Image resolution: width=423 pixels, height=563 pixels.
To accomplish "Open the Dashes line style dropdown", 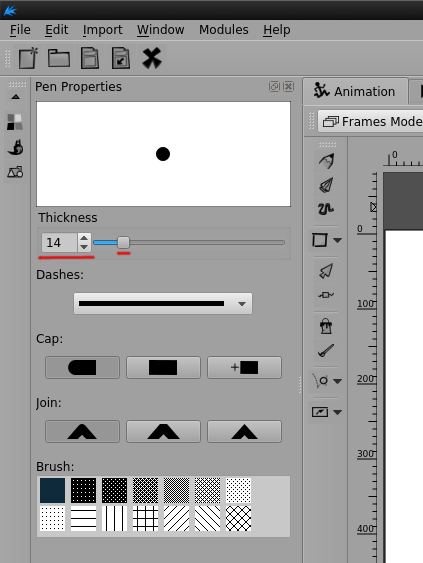I will point(163,304).
